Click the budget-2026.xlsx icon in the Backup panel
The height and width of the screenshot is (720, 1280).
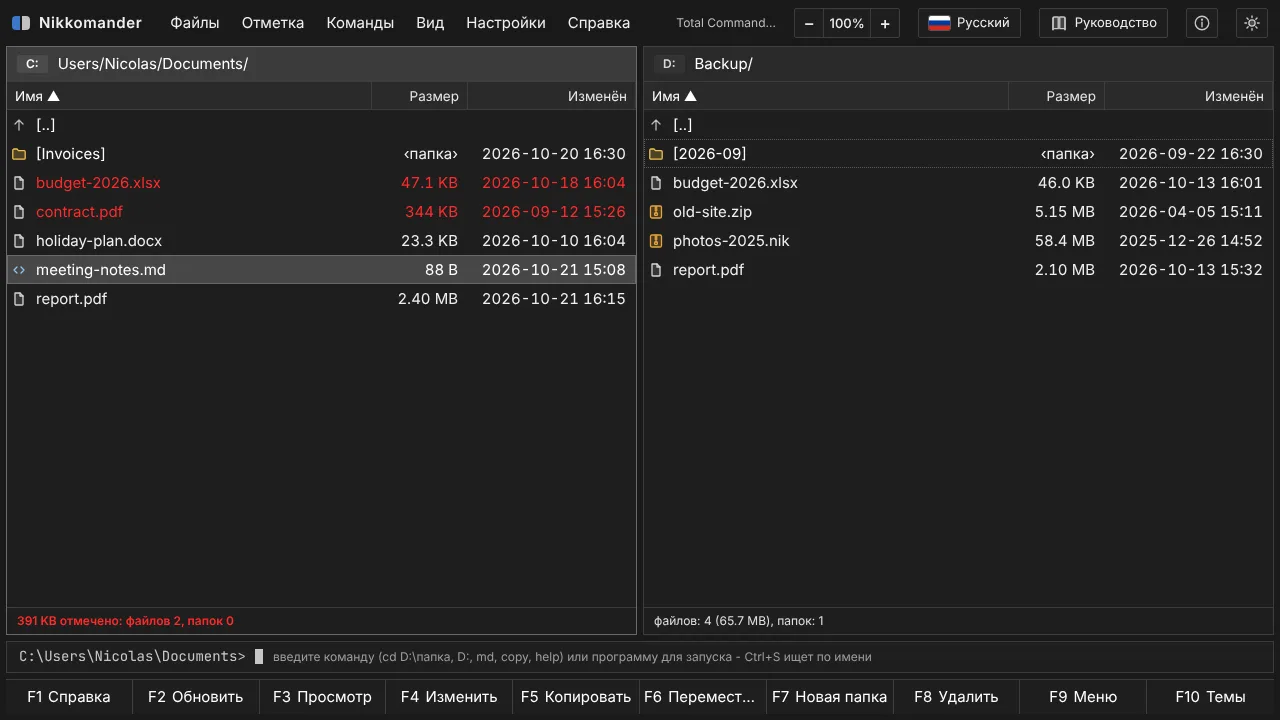[656, 183]
